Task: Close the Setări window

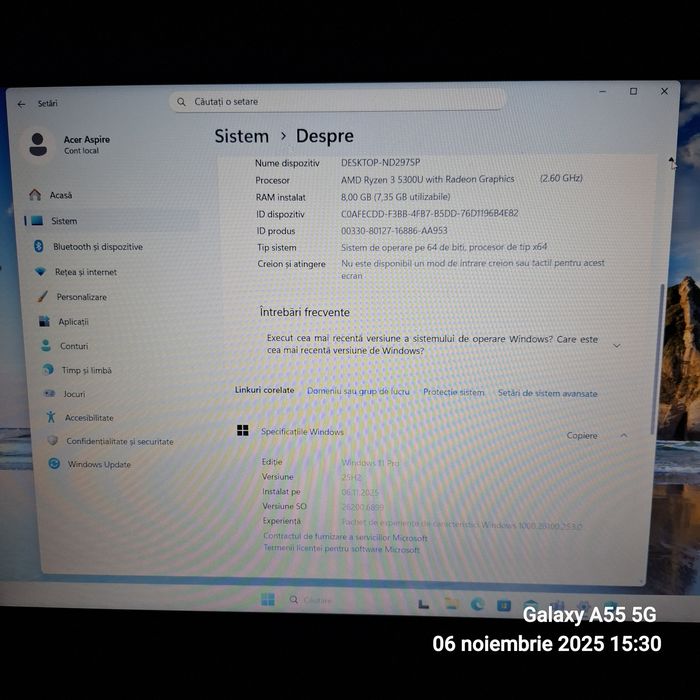Action: tap(664, 91)
